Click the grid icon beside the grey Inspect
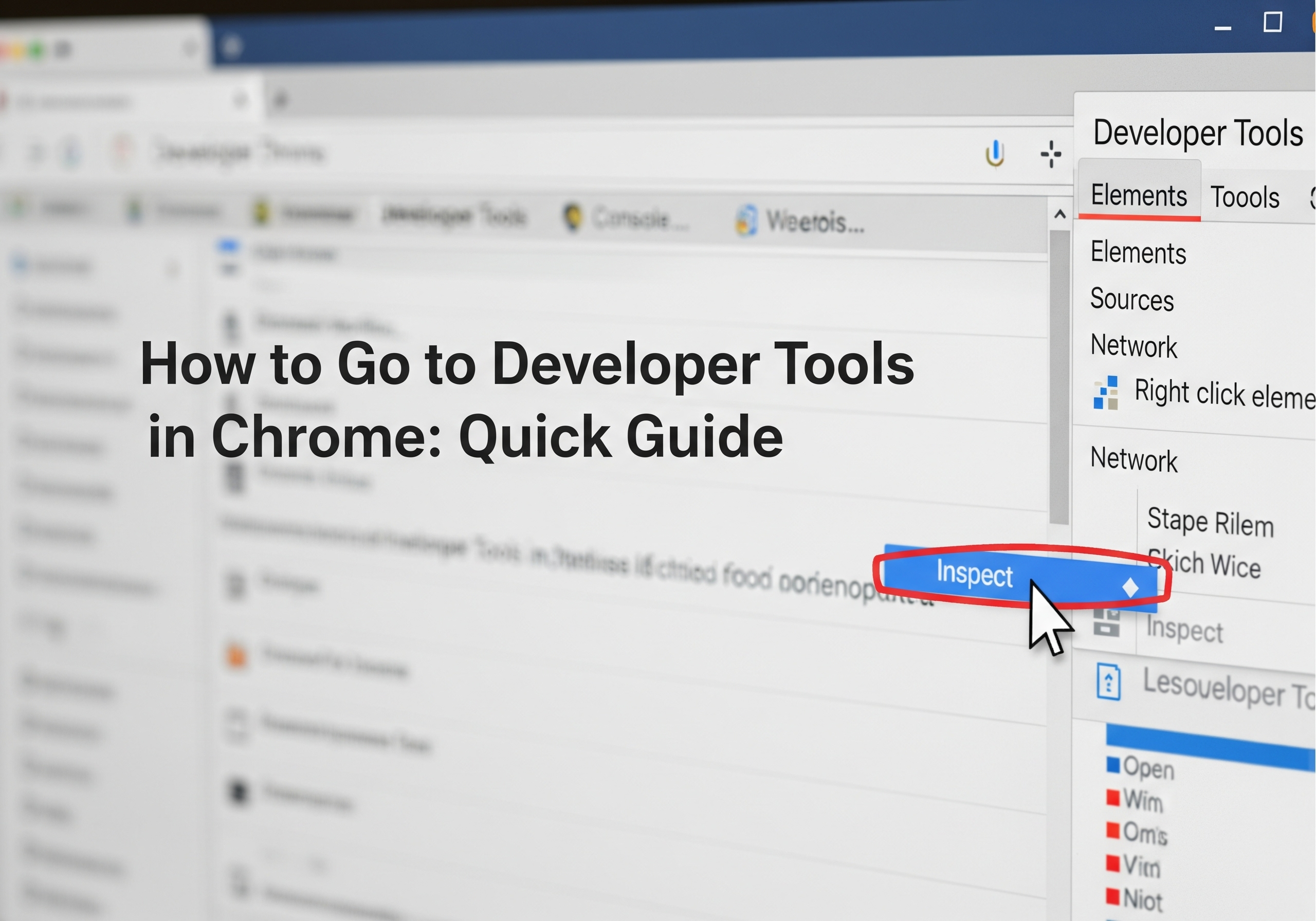The height and width of the screenshot is (921, 1316). point(1106,622)
